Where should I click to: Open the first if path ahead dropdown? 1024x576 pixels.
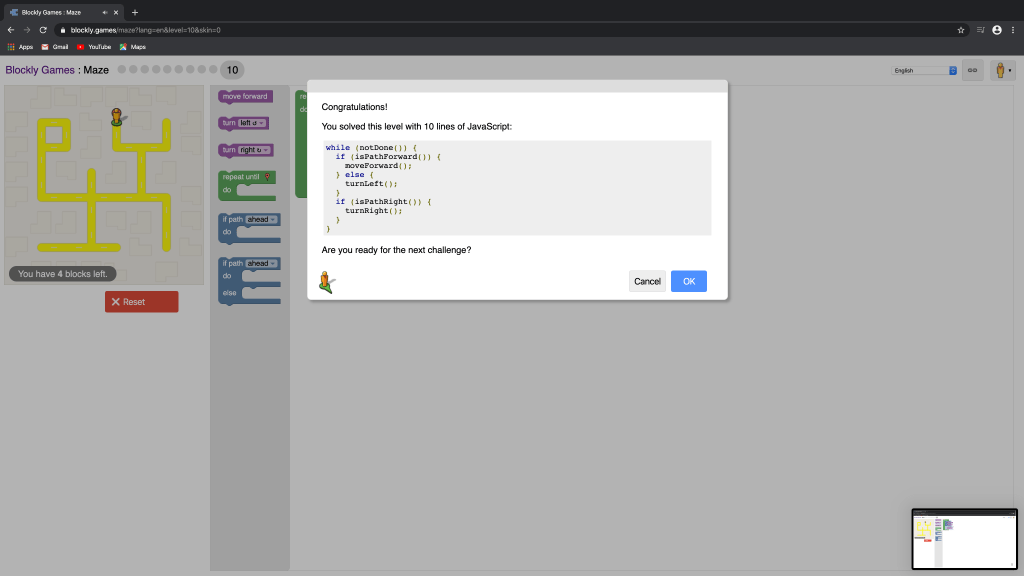(x=262, y=219)
